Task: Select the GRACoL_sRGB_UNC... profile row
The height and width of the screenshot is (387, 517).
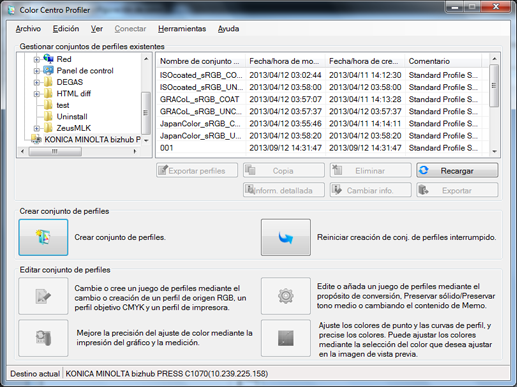Action: click(x=322, y=111)
